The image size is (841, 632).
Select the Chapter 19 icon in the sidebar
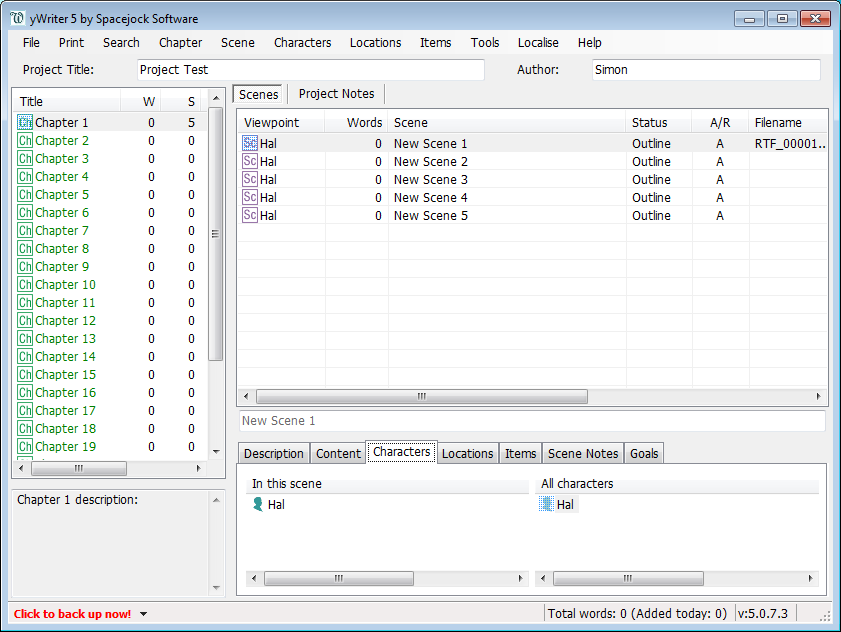(x=24, y=446)
